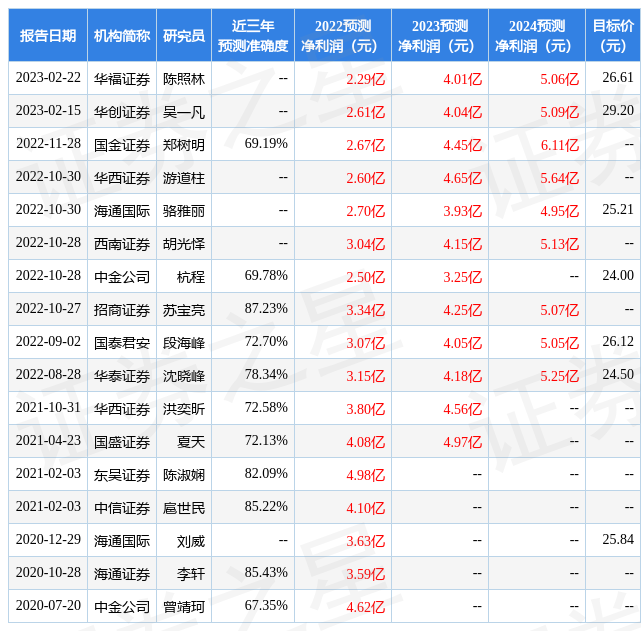
Task: Select the date 2023-02-22
Action: (x=48, y=78)
